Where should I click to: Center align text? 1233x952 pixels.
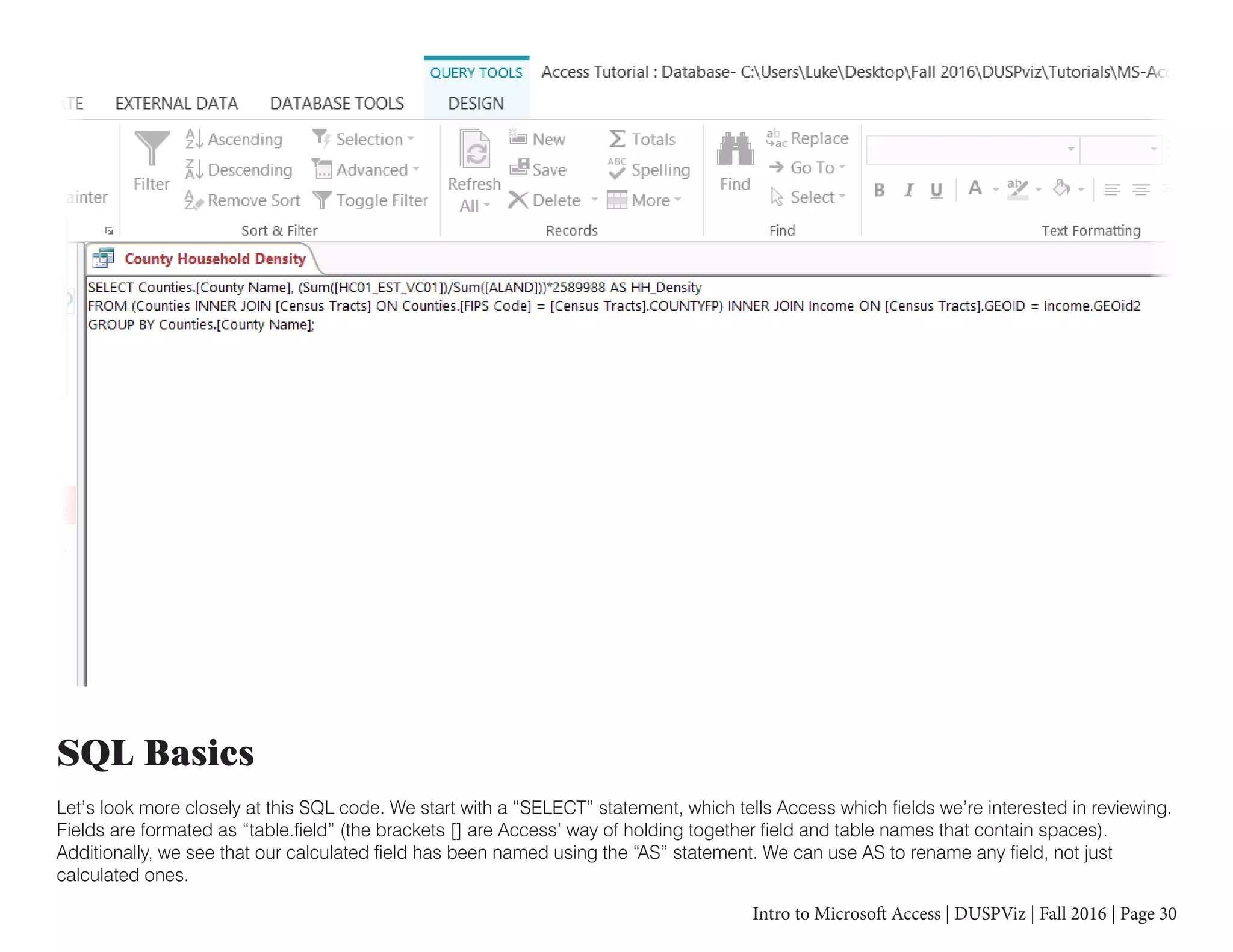click(1141, 190)
